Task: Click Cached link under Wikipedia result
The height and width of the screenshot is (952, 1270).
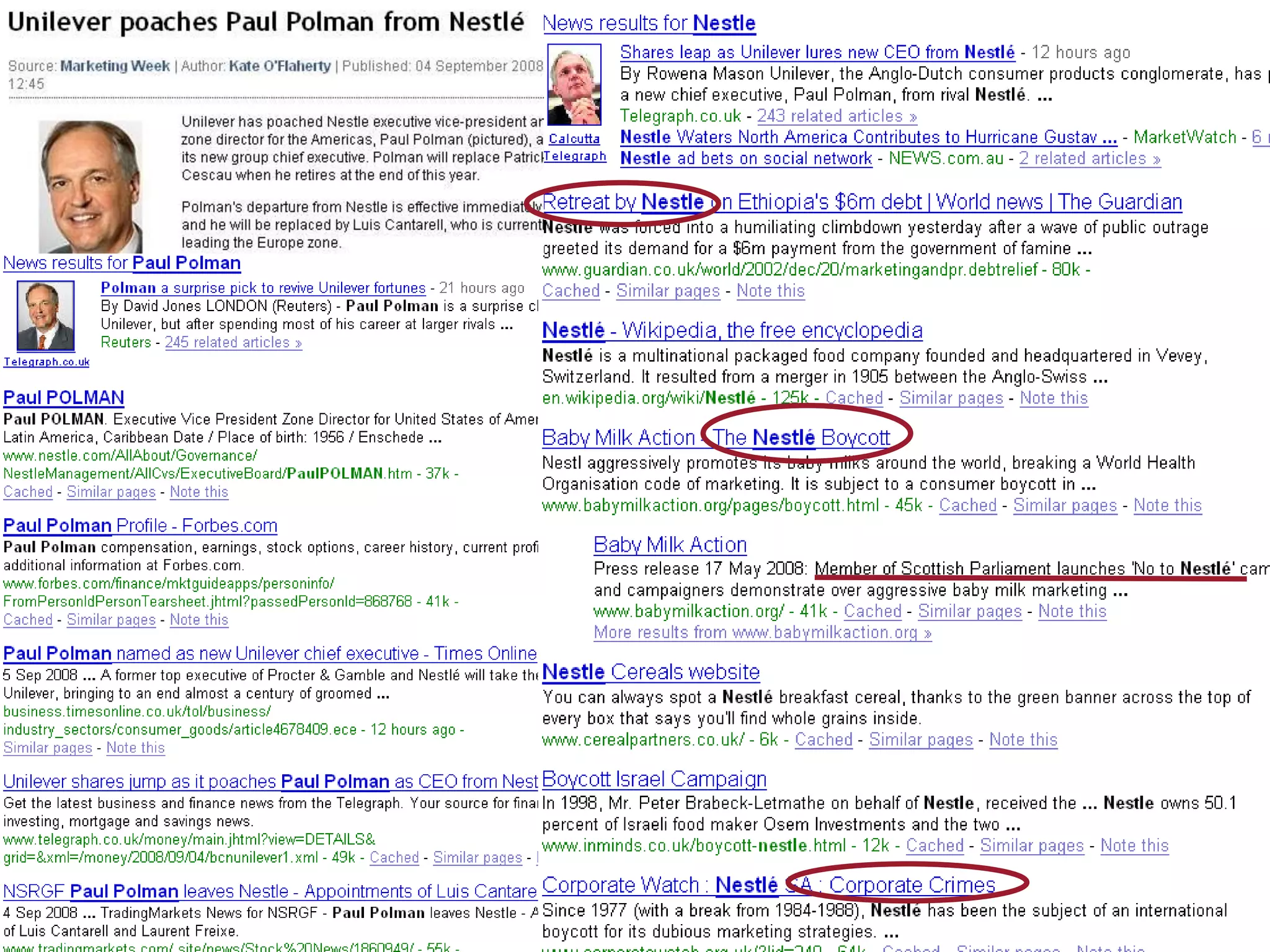Action: pyautogui.click(x=853, y=398)
